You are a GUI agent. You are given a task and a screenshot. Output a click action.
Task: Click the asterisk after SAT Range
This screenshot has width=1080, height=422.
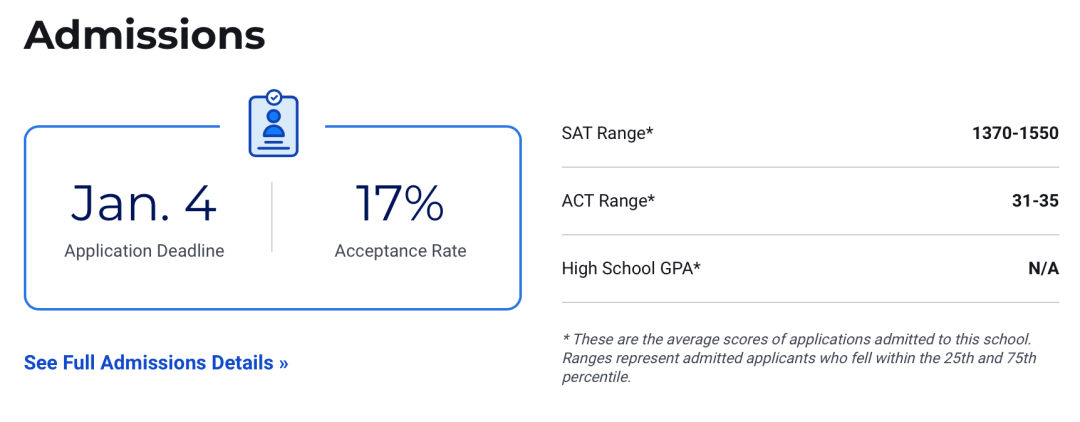tap(650, 131)
